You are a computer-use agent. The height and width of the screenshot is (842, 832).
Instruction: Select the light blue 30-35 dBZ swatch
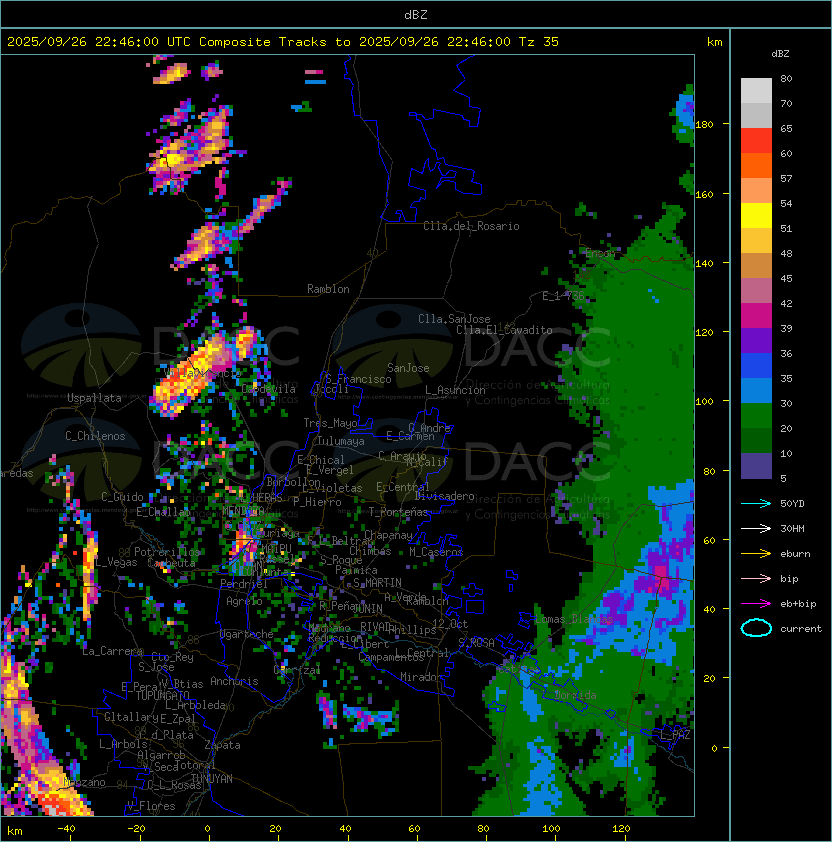756,391
